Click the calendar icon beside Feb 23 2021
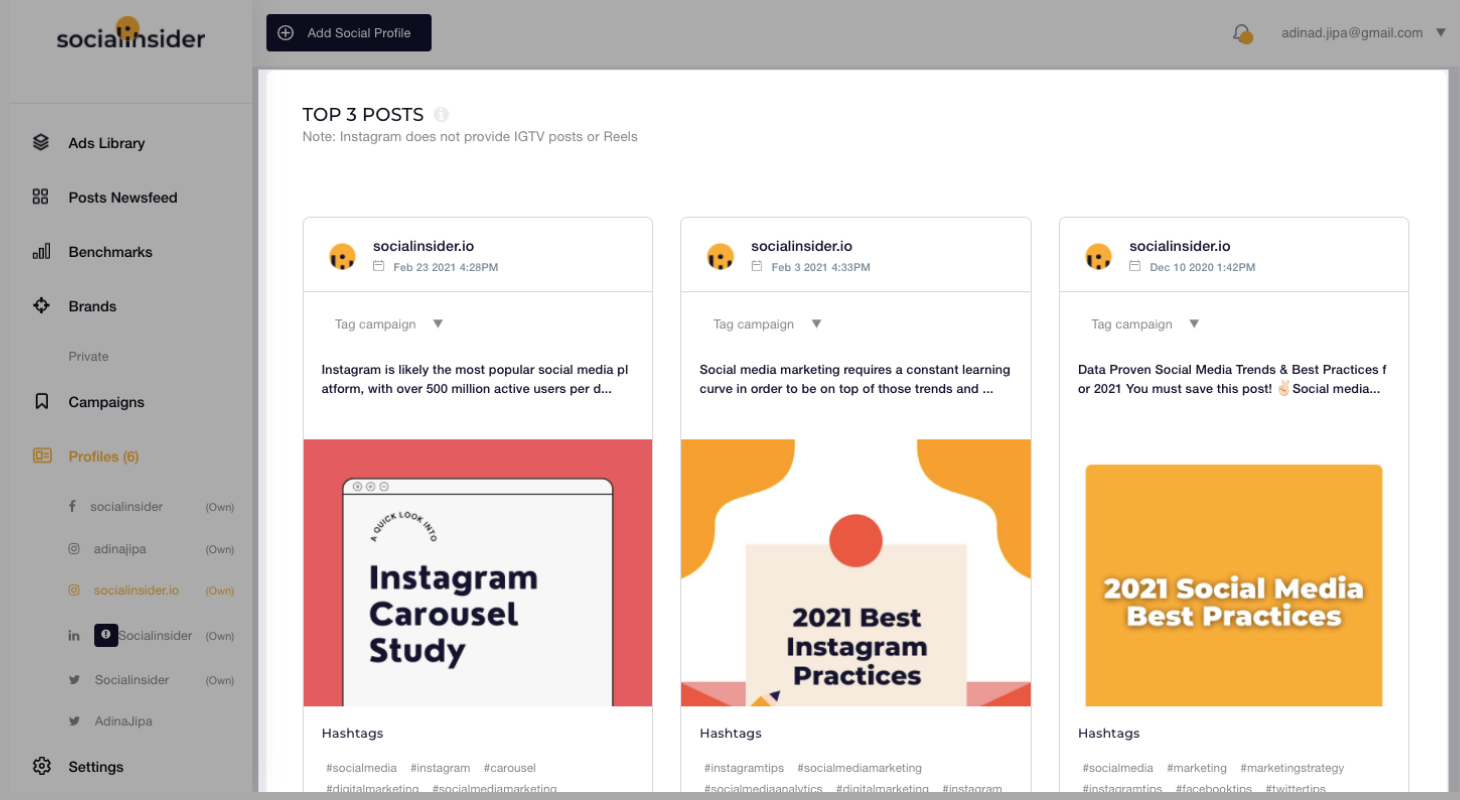Screen dimensions: 1460x800 [x=378, y=267]
